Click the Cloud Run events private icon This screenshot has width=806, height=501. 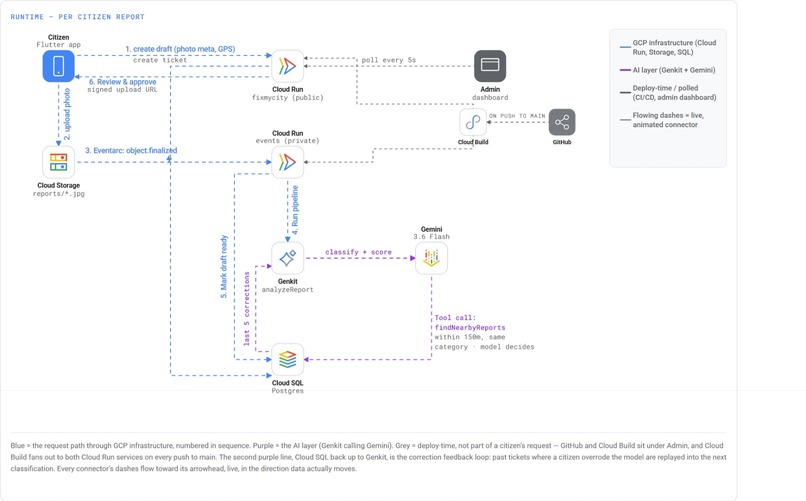[287, 162]
